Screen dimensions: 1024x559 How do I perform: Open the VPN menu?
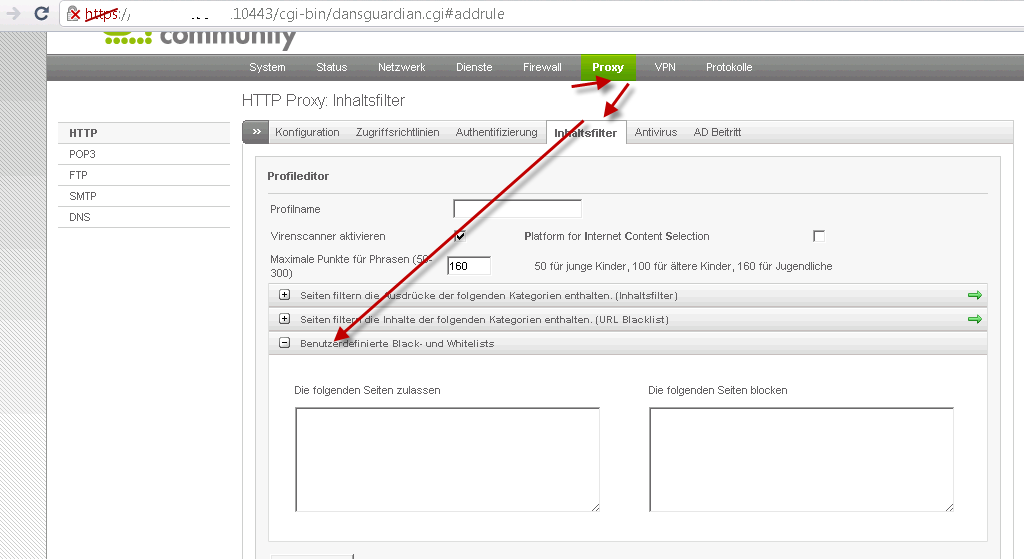click(665, 67)
